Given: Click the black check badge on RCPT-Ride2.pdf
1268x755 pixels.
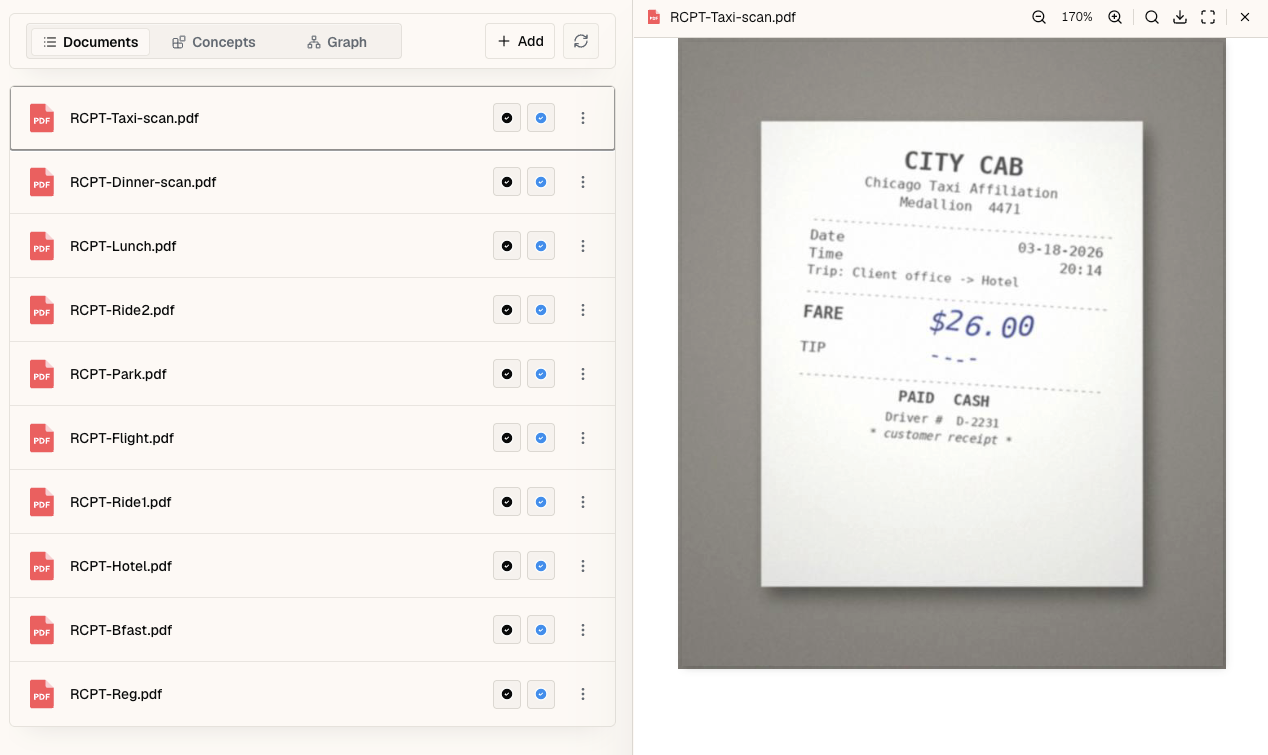Looking at the screenshot, I should coord(507,310).
